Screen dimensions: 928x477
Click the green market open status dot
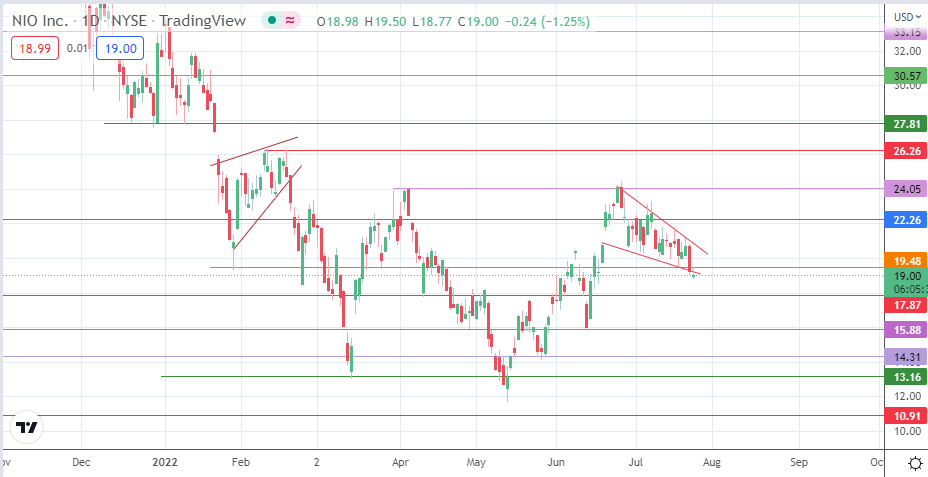272,21
